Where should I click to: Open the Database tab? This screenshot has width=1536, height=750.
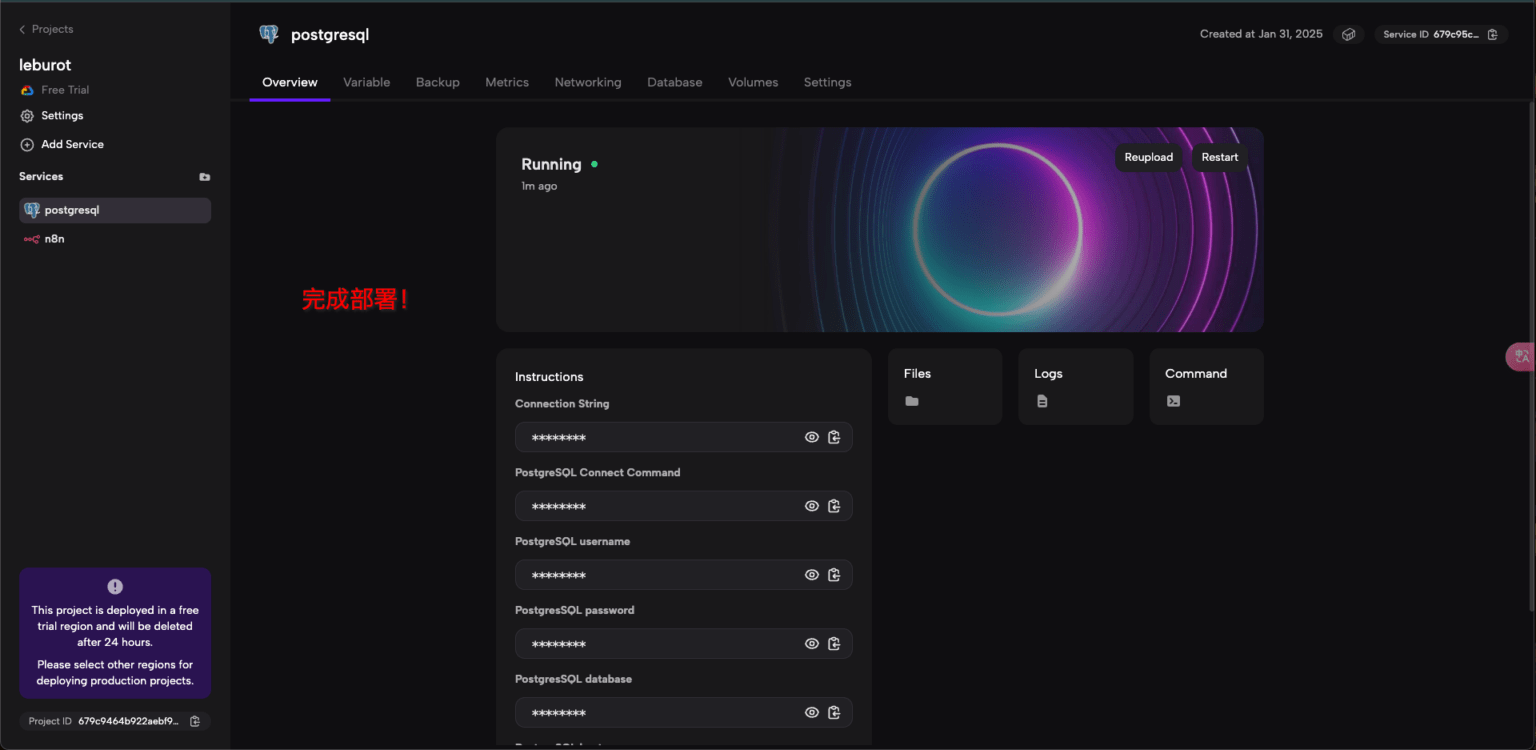[675, 82]
